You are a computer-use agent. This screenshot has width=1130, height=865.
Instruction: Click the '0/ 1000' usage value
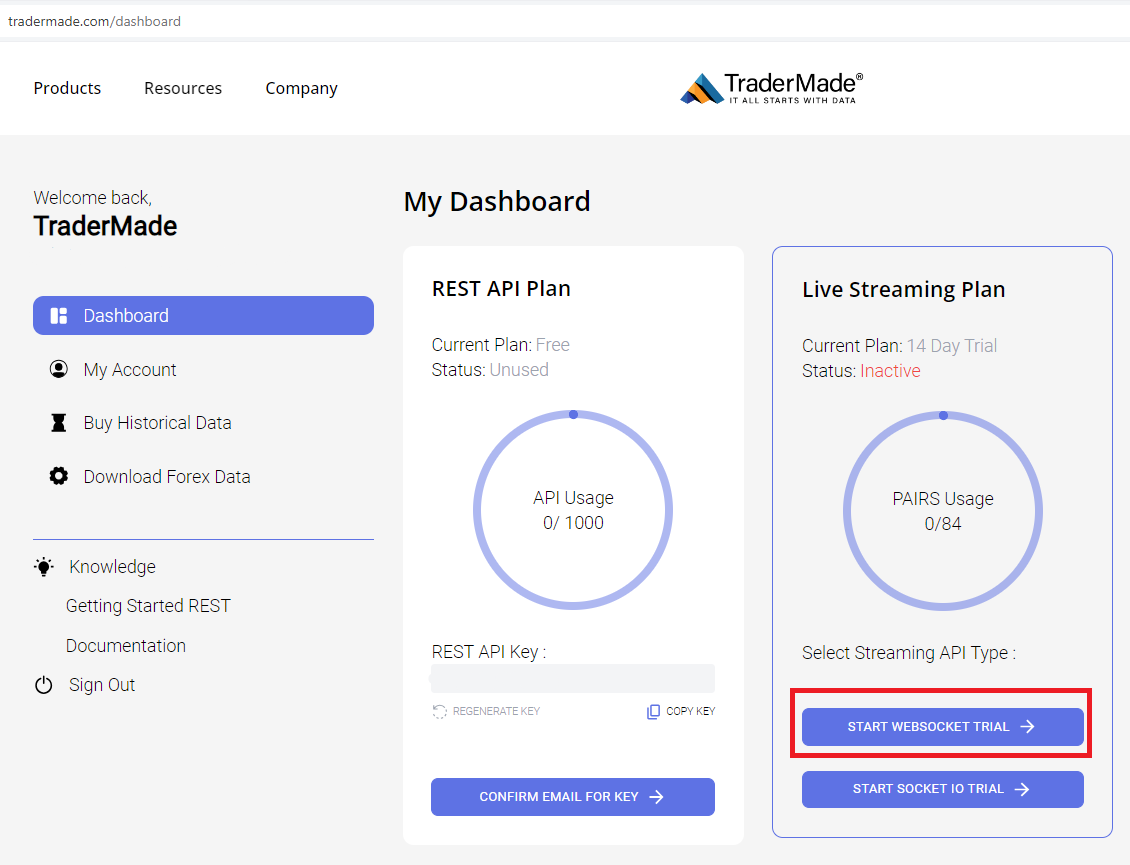pyautogui.click(x=573, y=523)
